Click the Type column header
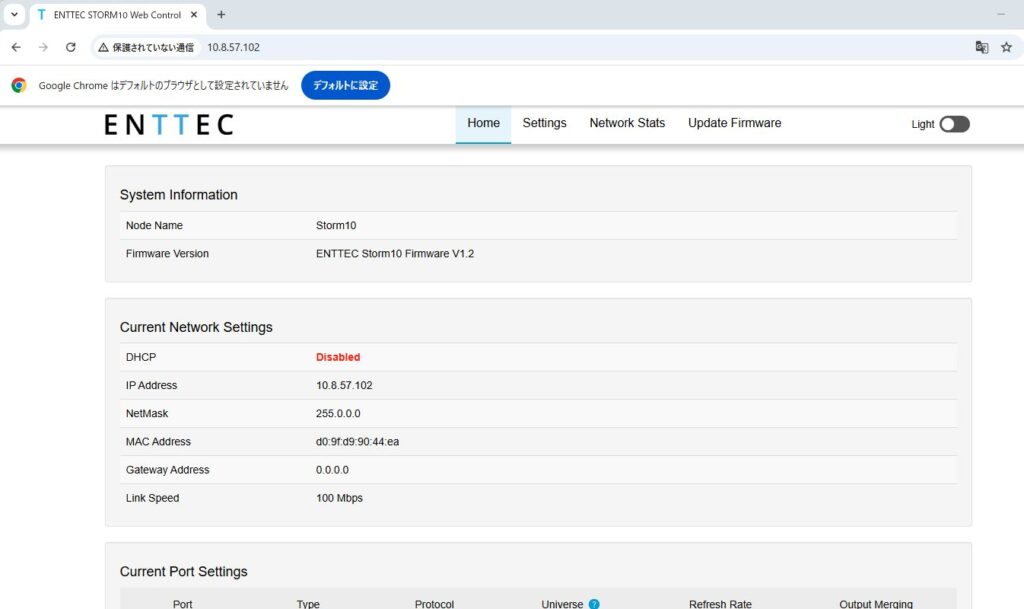Viewport: 1024px width, 609px height. tap(308, 604)
